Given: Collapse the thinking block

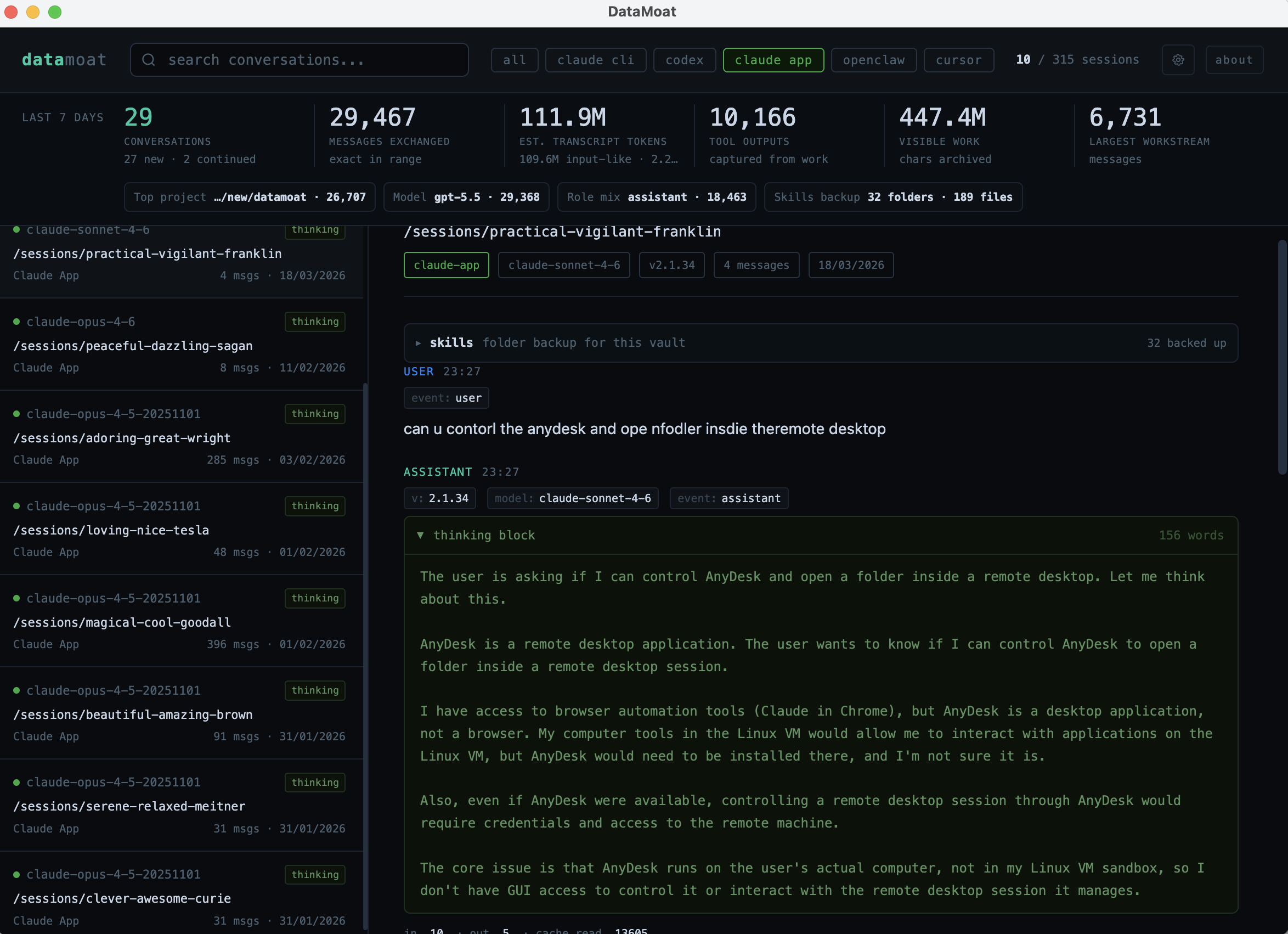Looking at the screenshot, I should click(821, 535).
